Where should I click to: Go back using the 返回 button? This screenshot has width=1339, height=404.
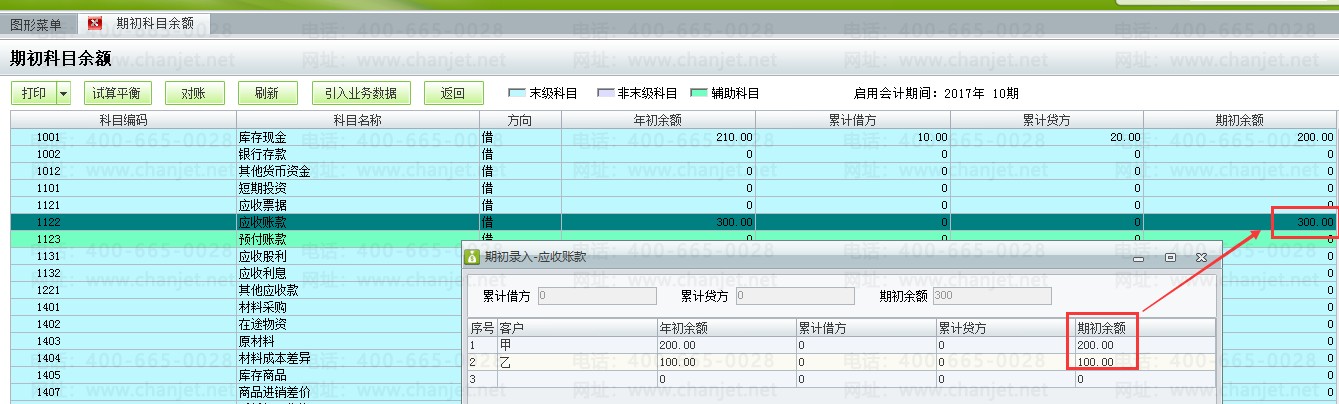tap(453, 94)
